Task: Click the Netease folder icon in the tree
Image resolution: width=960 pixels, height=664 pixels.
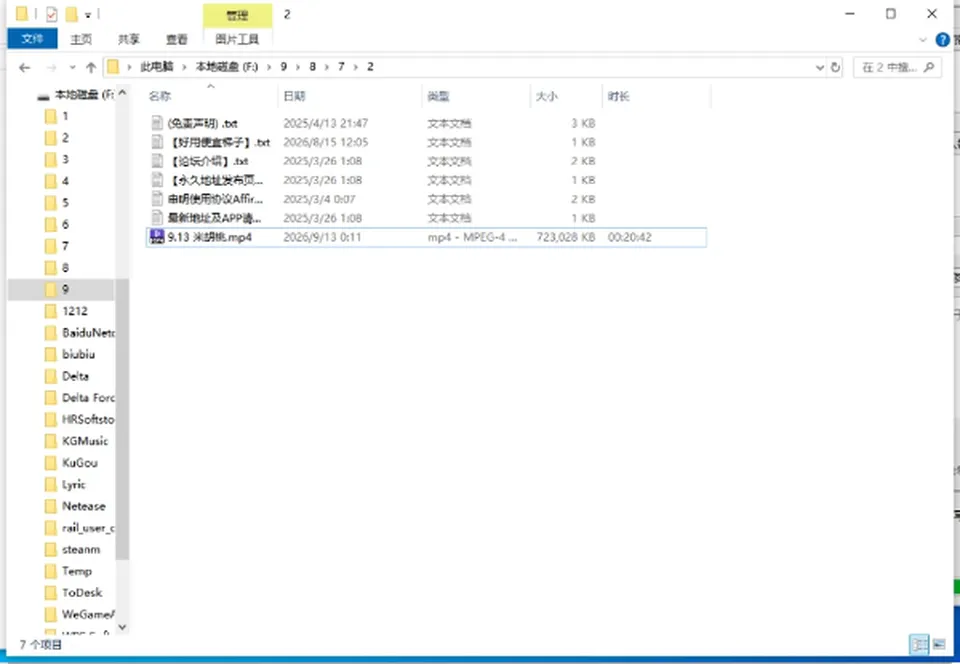Action: [x=51, y=506]
